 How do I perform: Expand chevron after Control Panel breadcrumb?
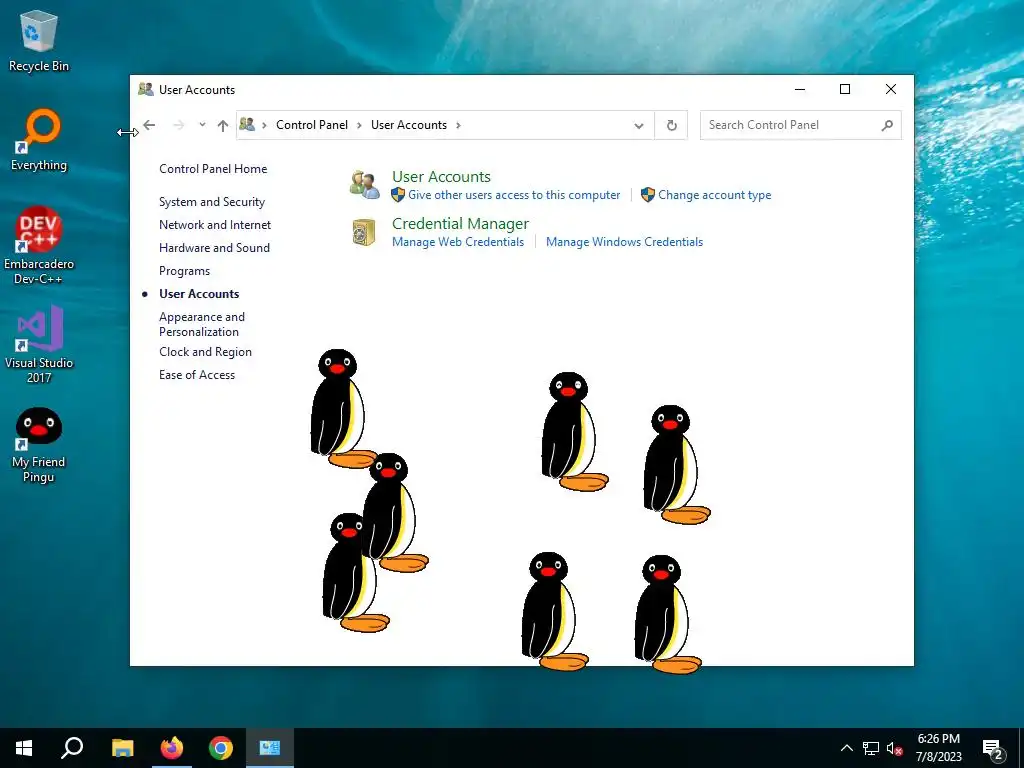coord(359,125)
